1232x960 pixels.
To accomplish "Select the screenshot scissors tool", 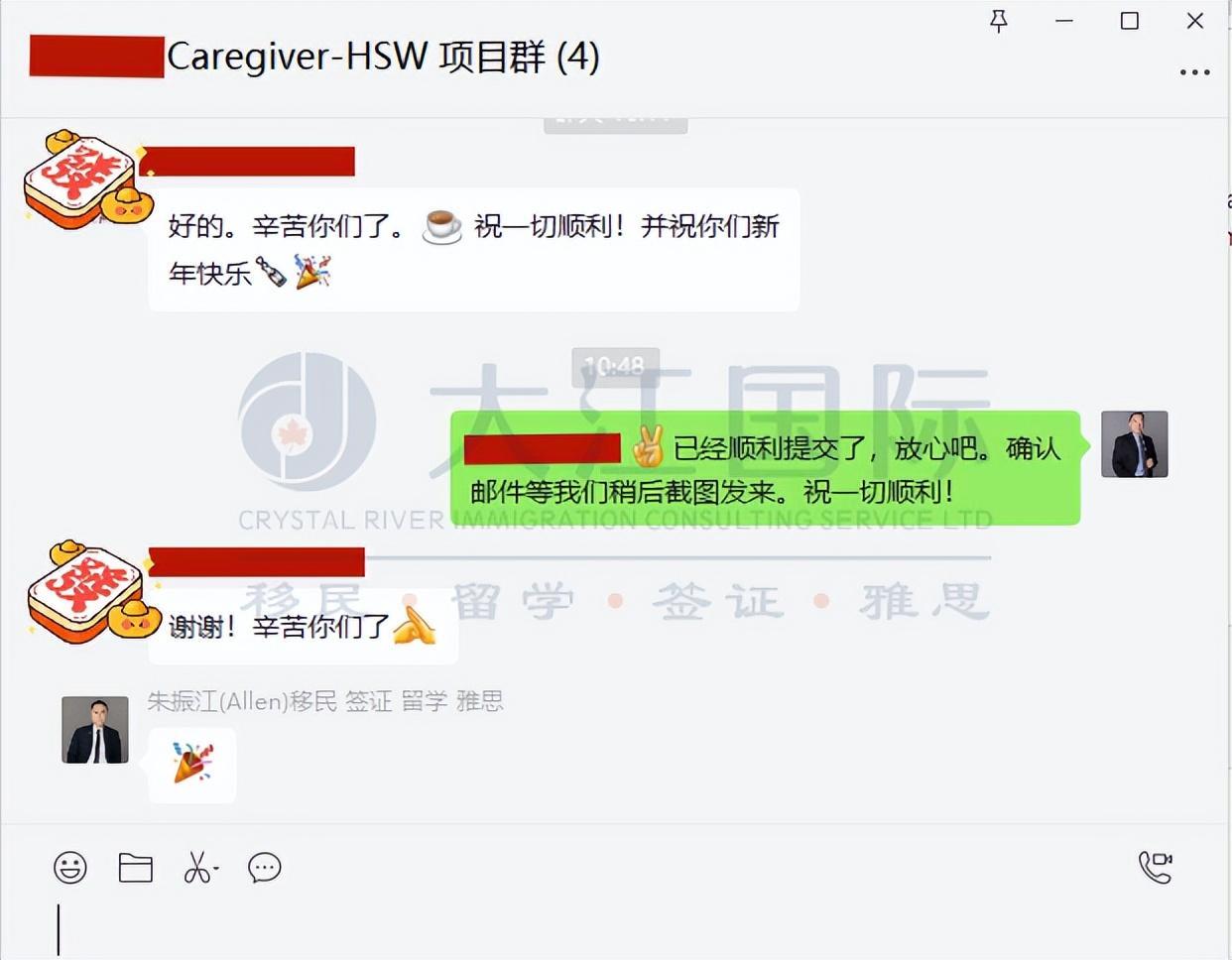I will pos(197,868).
